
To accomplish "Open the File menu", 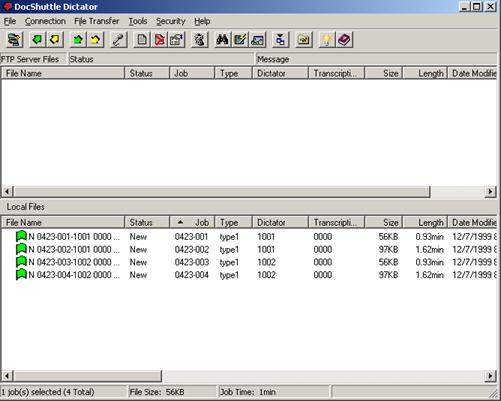I will (10, 21).
